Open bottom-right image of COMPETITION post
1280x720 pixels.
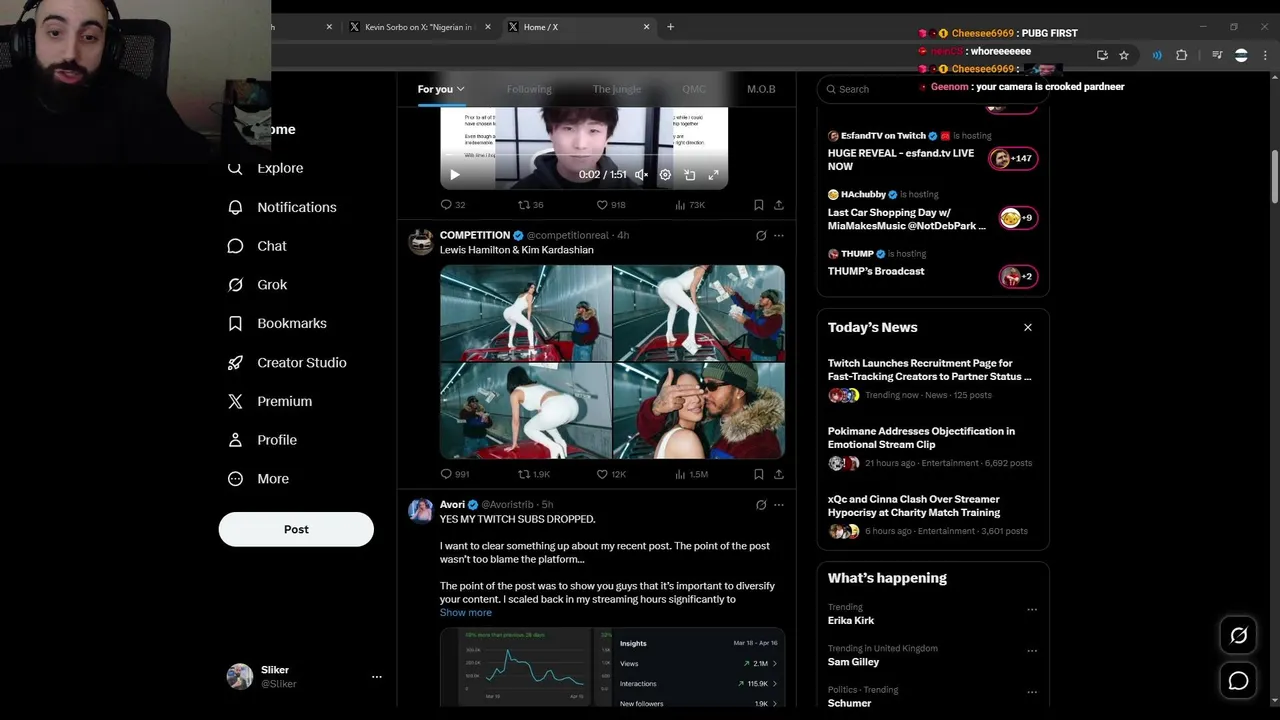(699, 410)
